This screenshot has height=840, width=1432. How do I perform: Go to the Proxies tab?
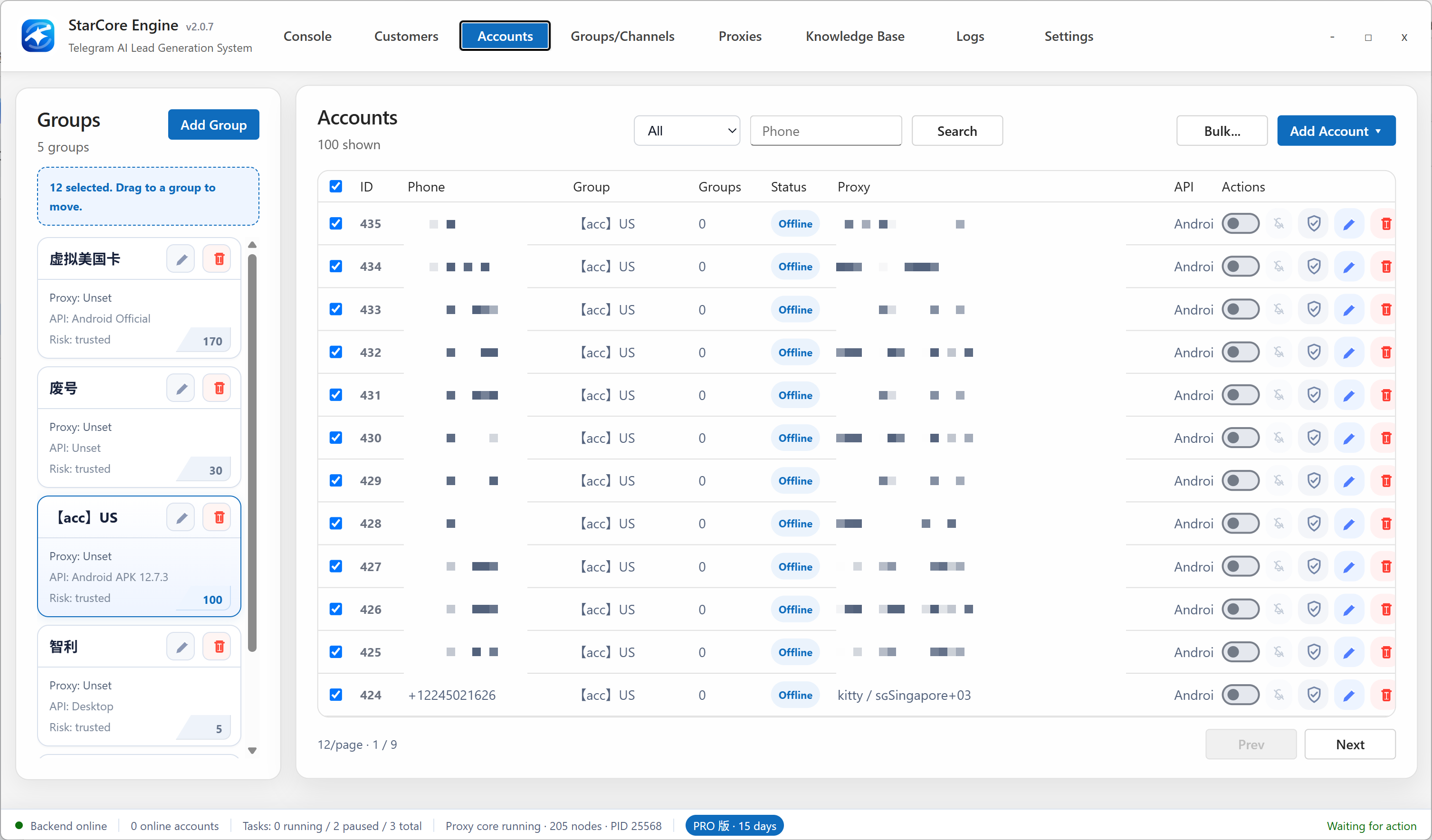pos(740,36)
